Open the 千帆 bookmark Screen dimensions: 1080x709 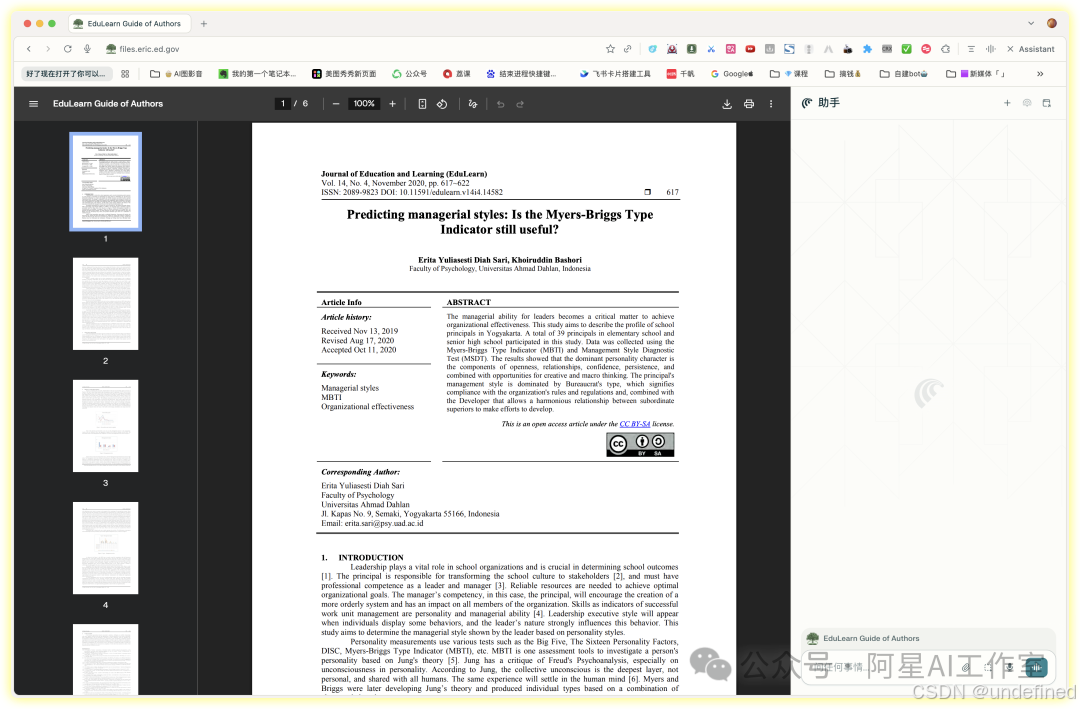[681, 74]
